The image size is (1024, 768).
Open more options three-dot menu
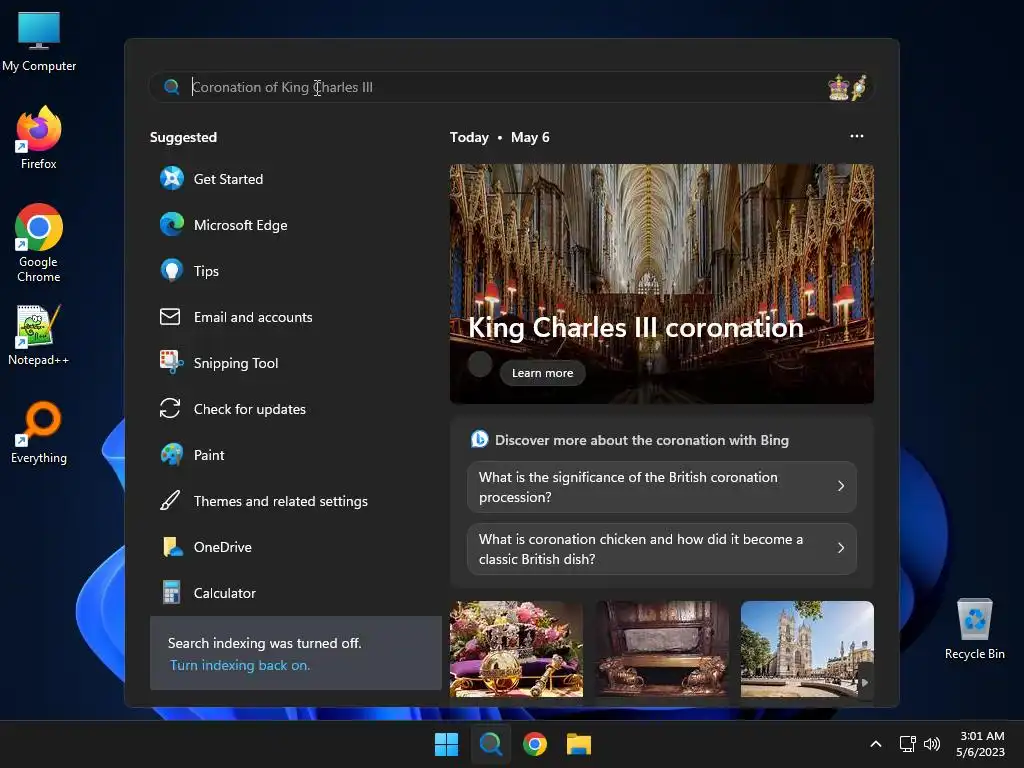857,136
